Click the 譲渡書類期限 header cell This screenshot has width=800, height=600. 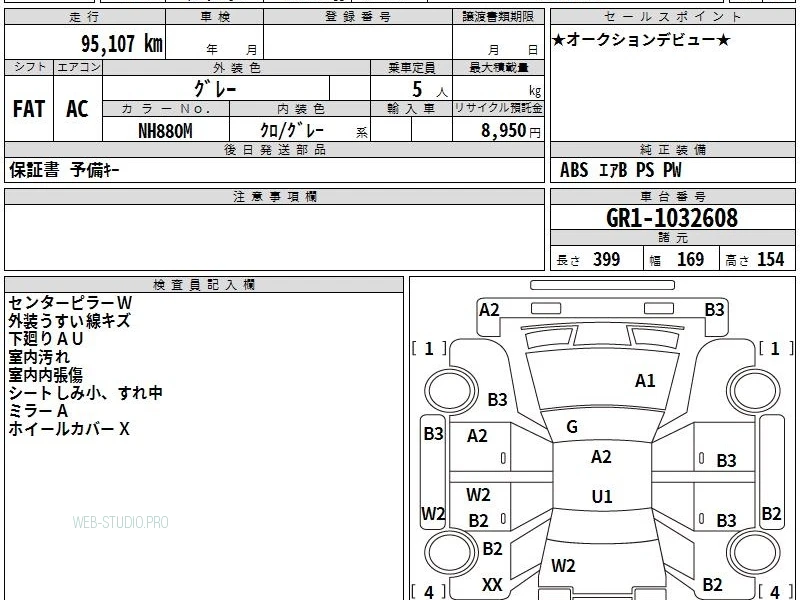click(498, 16)
